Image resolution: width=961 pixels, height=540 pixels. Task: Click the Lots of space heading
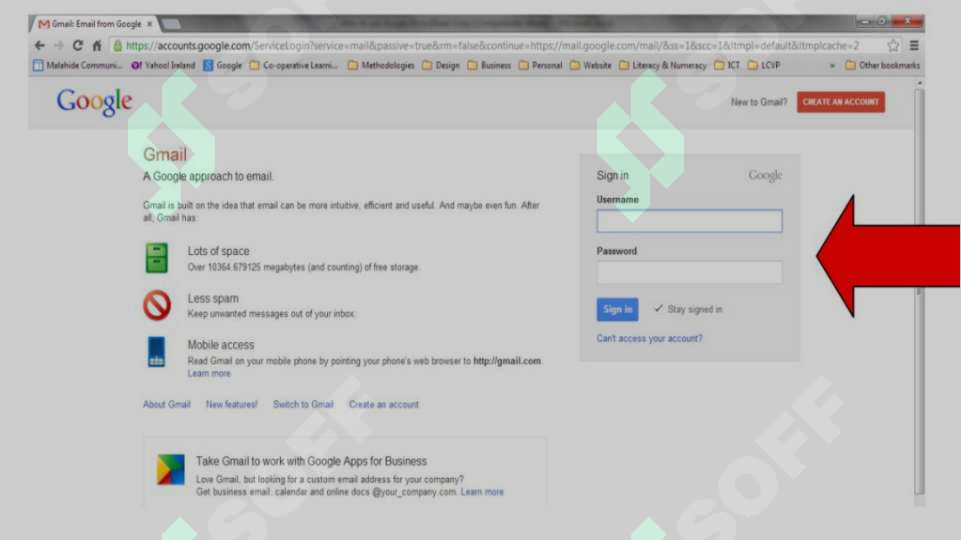218,251
